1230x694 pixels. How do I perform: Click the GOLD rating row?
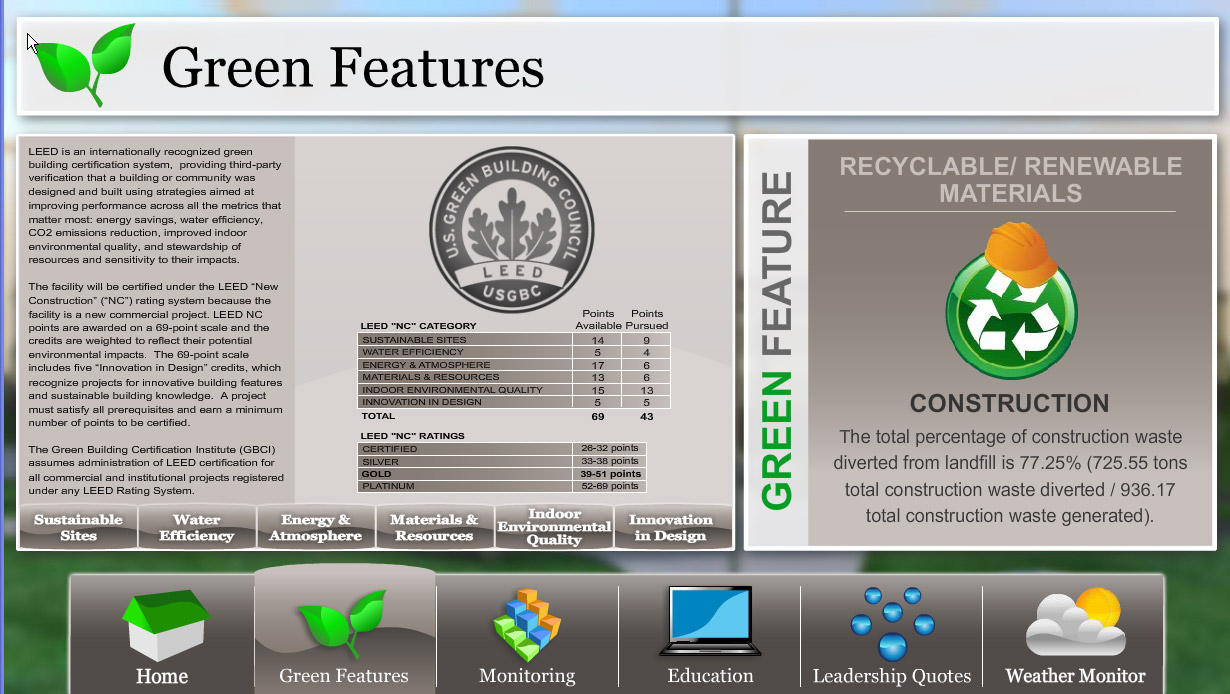(x=503, y=474)
